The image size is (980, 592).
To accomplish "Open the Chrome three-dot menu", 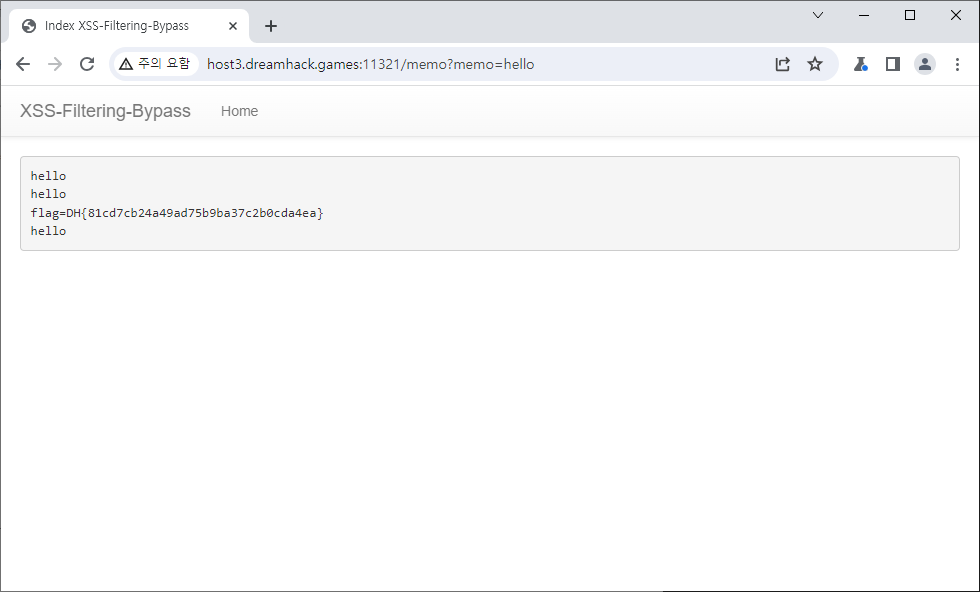I will (957, 64).
